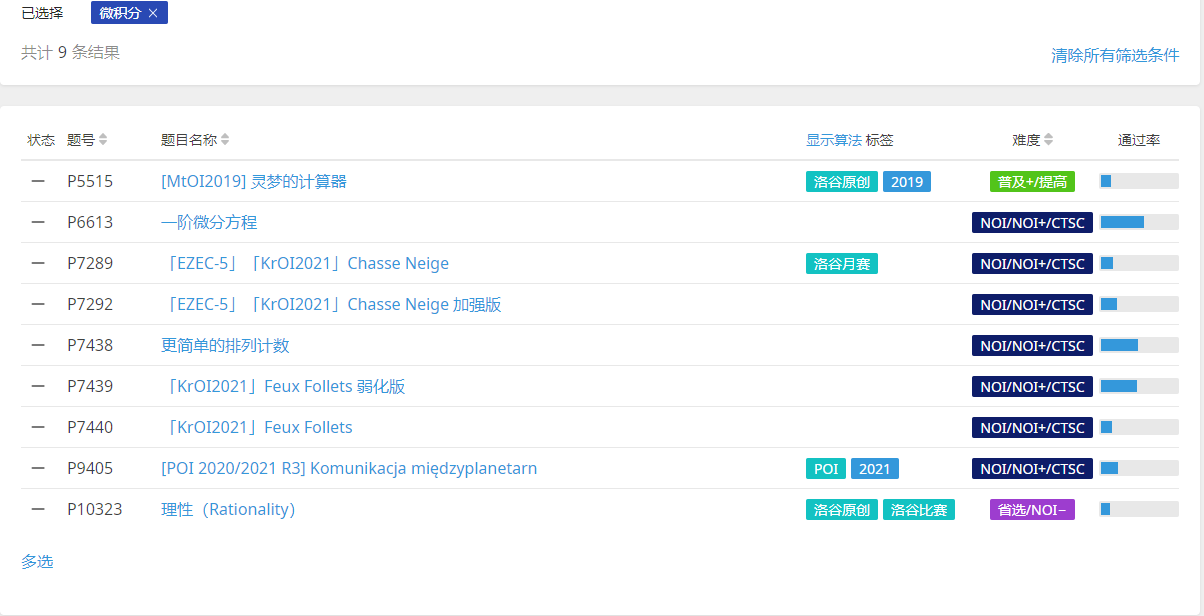
Task: Click NOI/NOI+/CTSC badge in P7438 row
Action: [x=1032, y=346]
